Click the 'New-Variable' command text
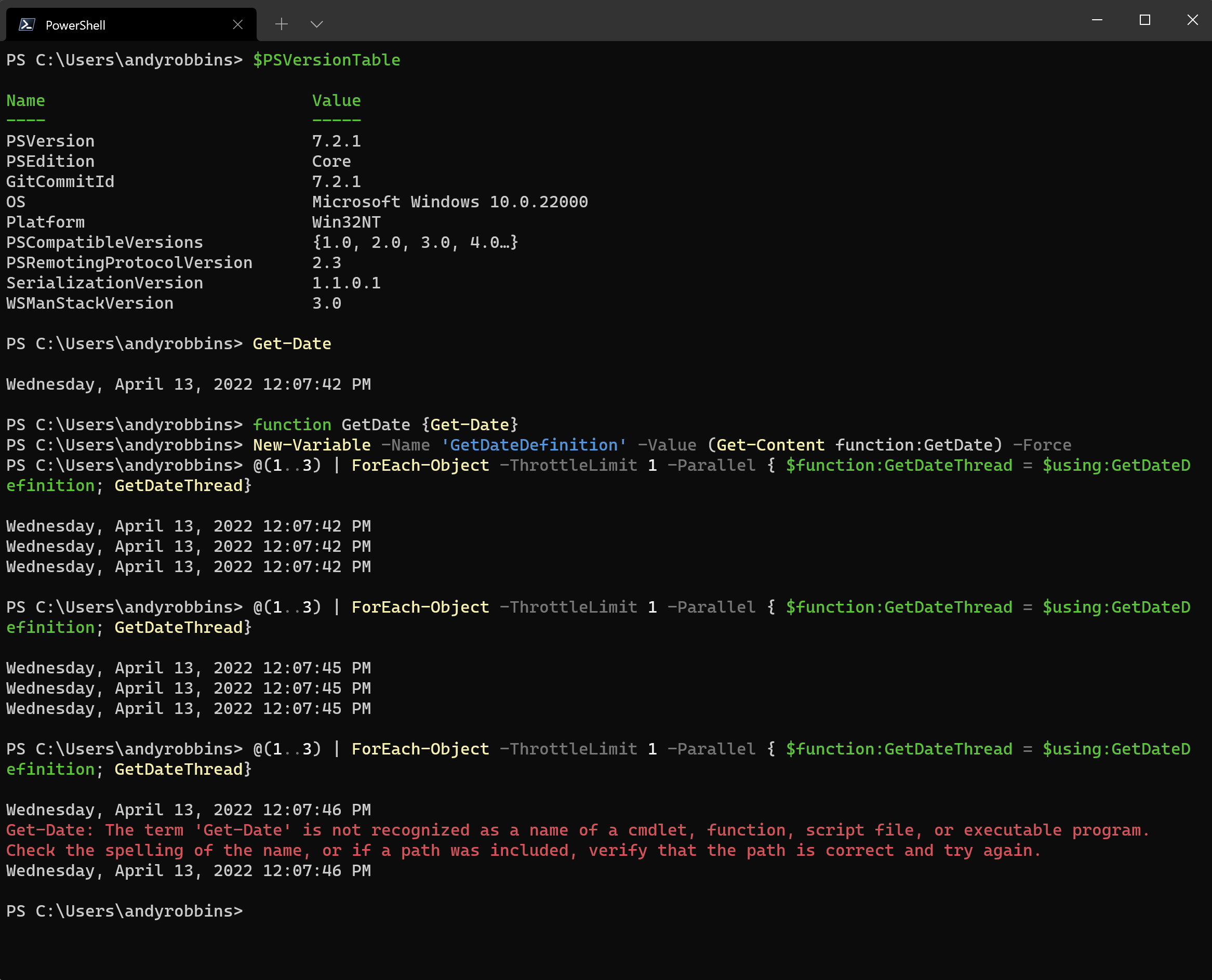Image resolution: width=1212 pixels, height=980 pixels. 312,445
